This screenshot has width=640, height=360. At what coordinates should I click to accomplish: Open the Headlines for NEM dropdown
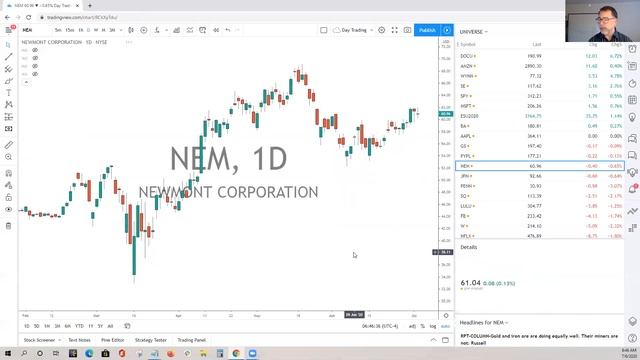484,322
